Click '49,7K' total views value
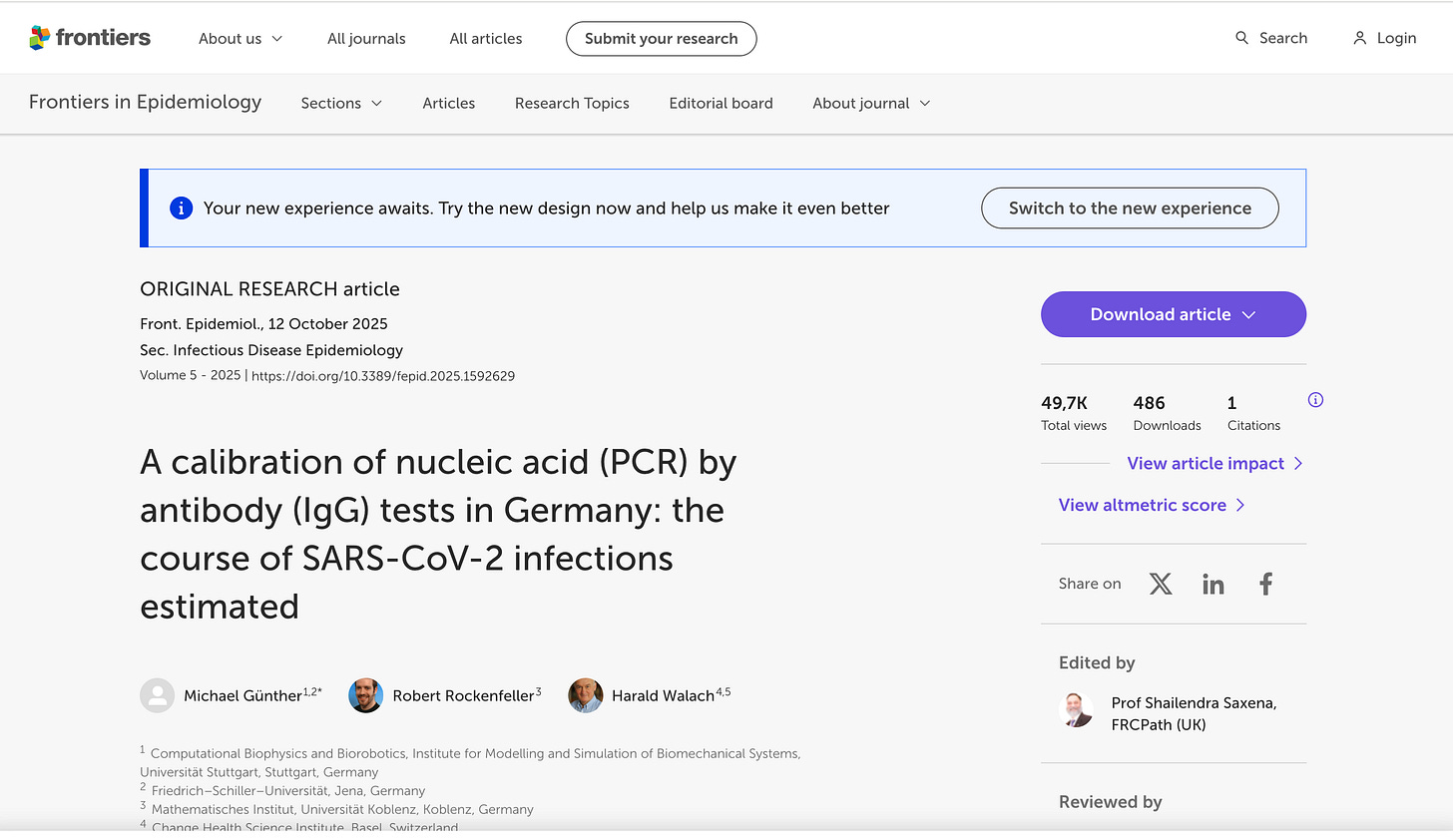 [1064, 403]
